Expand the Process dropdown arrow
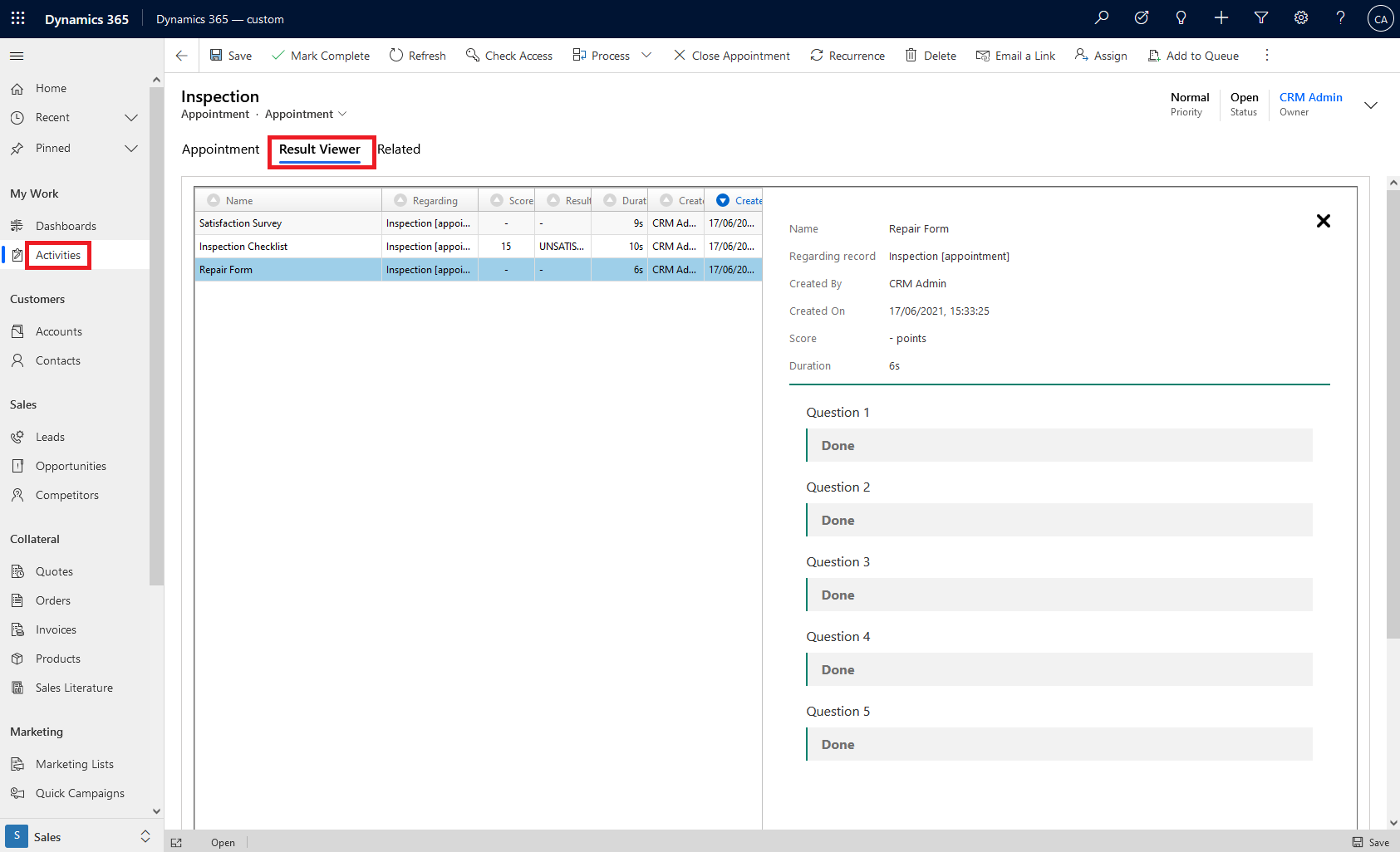The height and width of the screenshot is (852, 1400). tap(646, 56)
